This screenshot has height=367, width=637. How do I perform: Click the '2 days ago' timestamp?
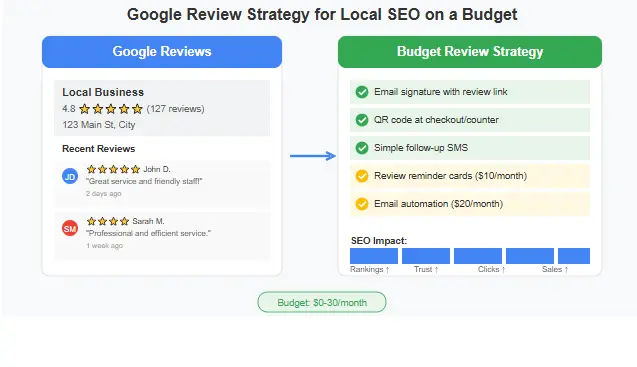[x=104, y=193]
